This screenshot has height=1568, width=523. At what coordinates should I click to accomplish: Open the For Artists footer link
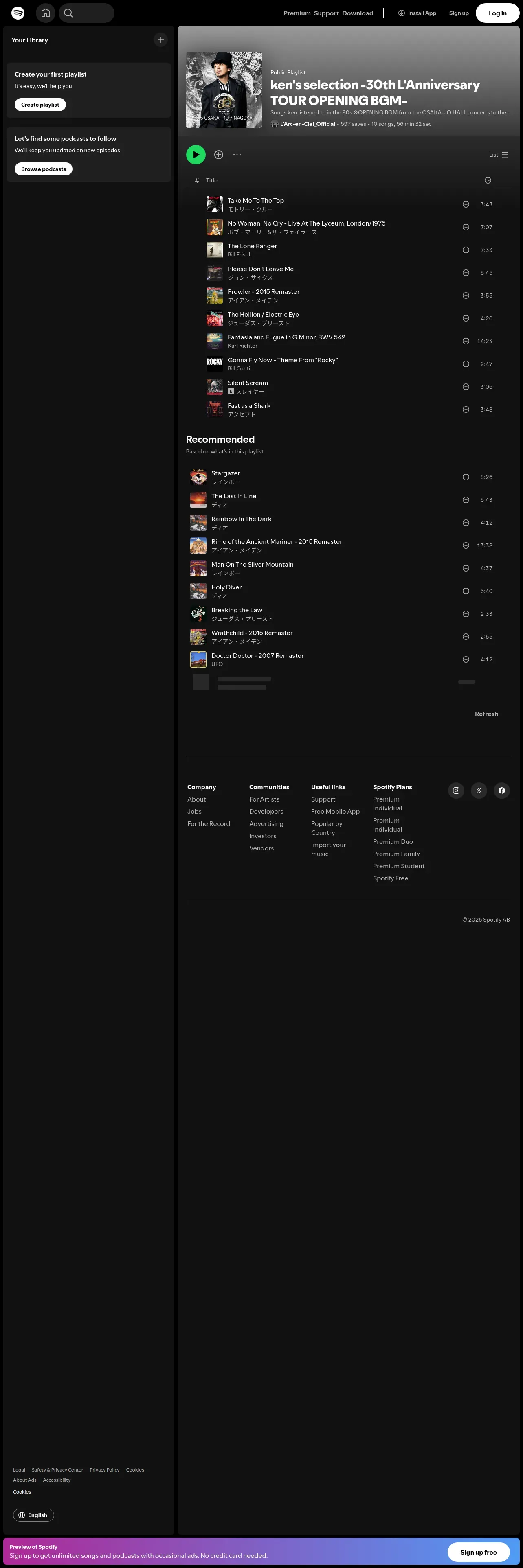[x=264, y=799]
